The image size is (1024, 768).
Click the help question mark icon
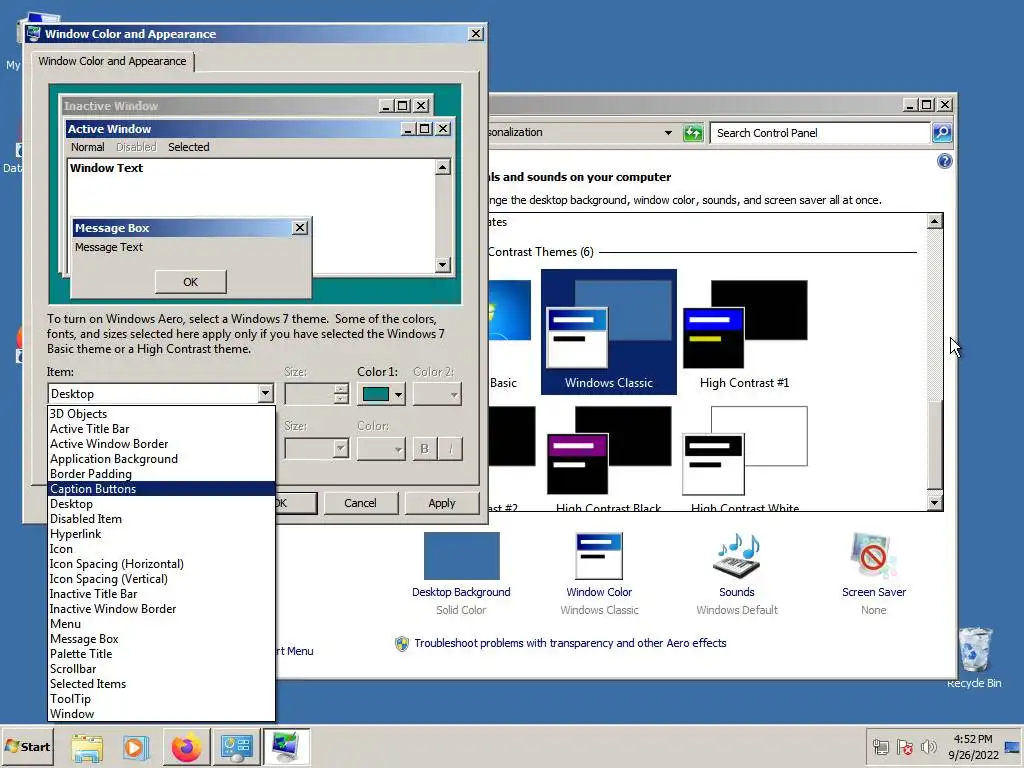(944, 161)
